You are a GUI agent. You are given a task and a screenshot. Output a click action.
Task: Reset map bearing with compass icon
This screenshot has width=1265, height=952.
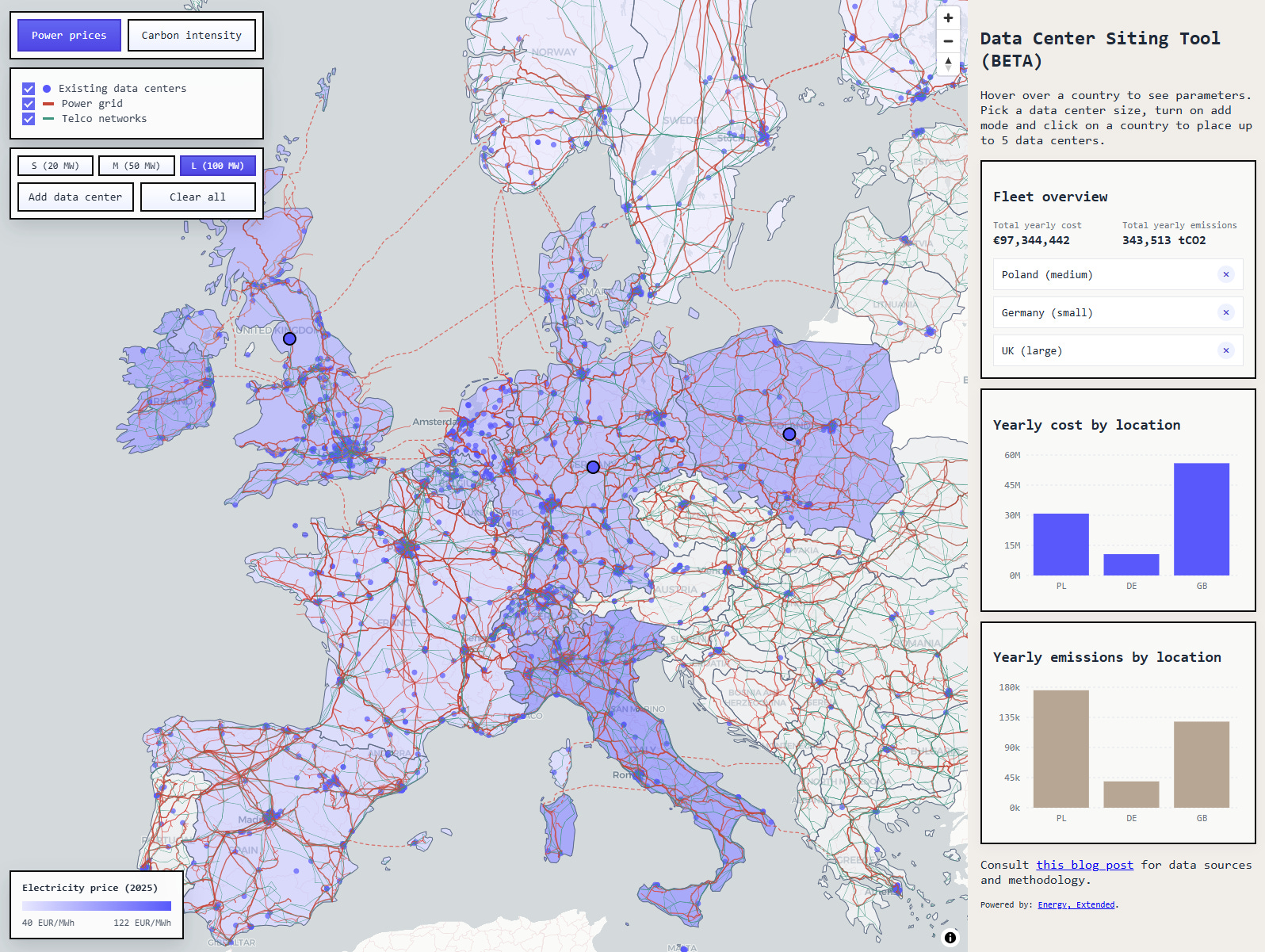(x=948, y=64)
